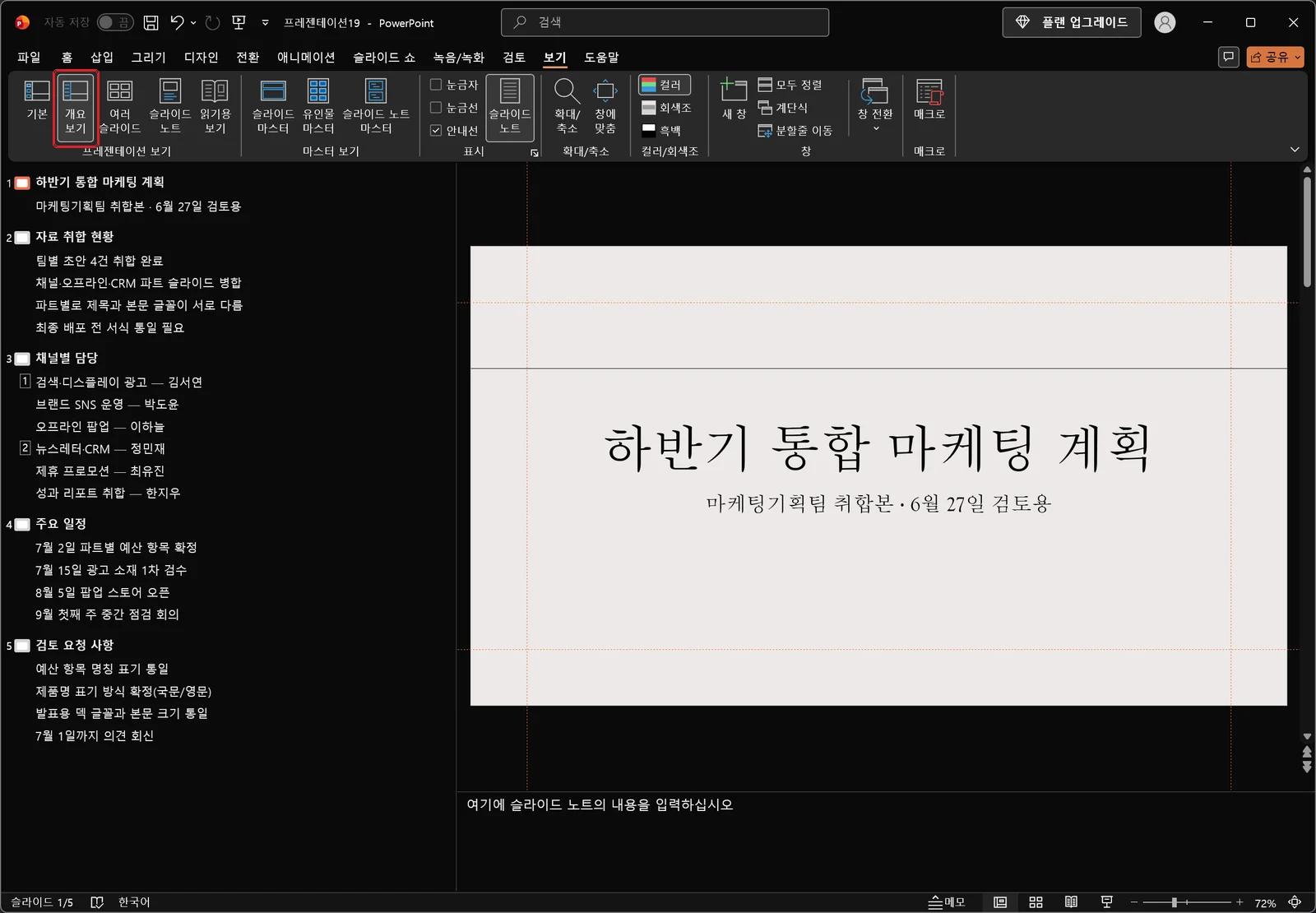Open customize quick access toolbar dropdown
The width and height of the screenshot is (1316, 913).
pos(265,23)
